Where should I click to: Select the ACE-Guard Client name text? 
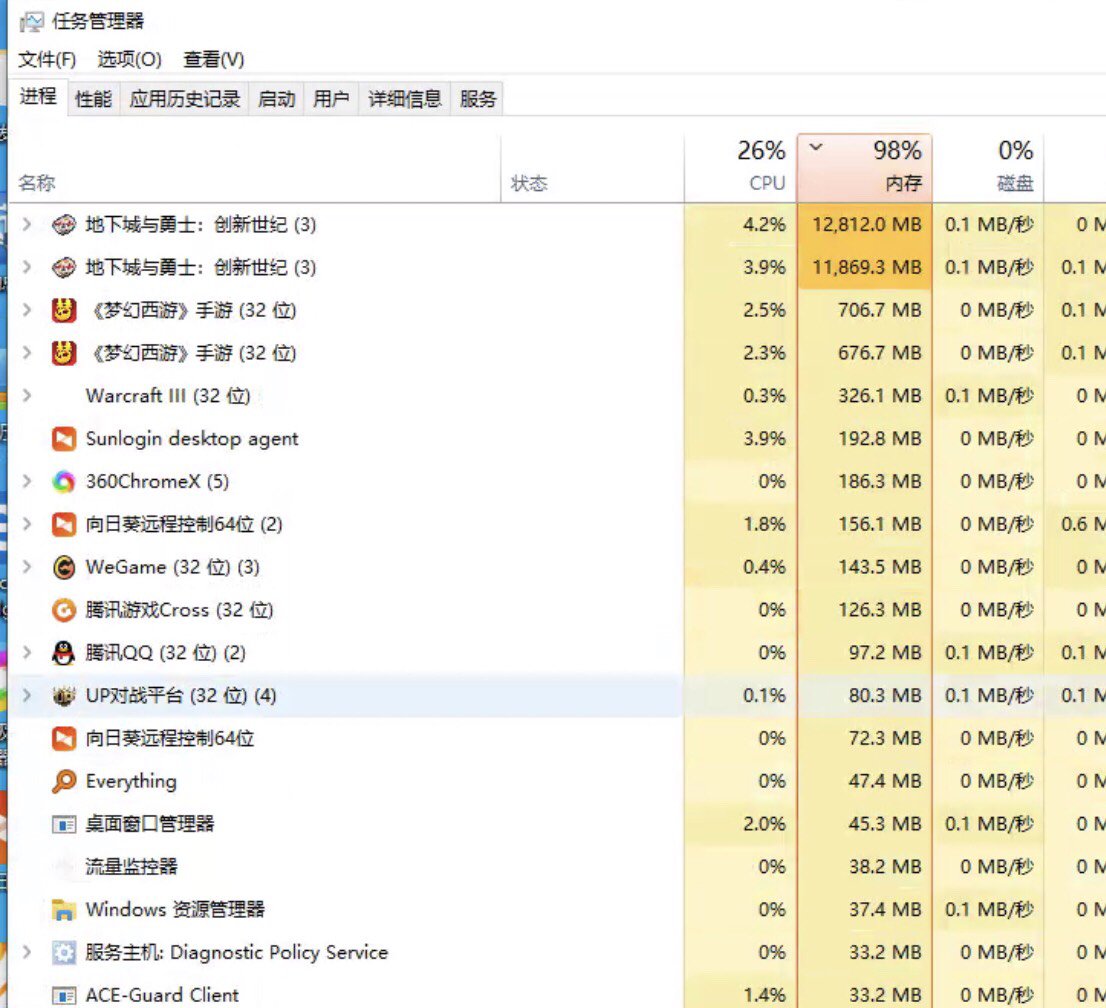(162, 995)
